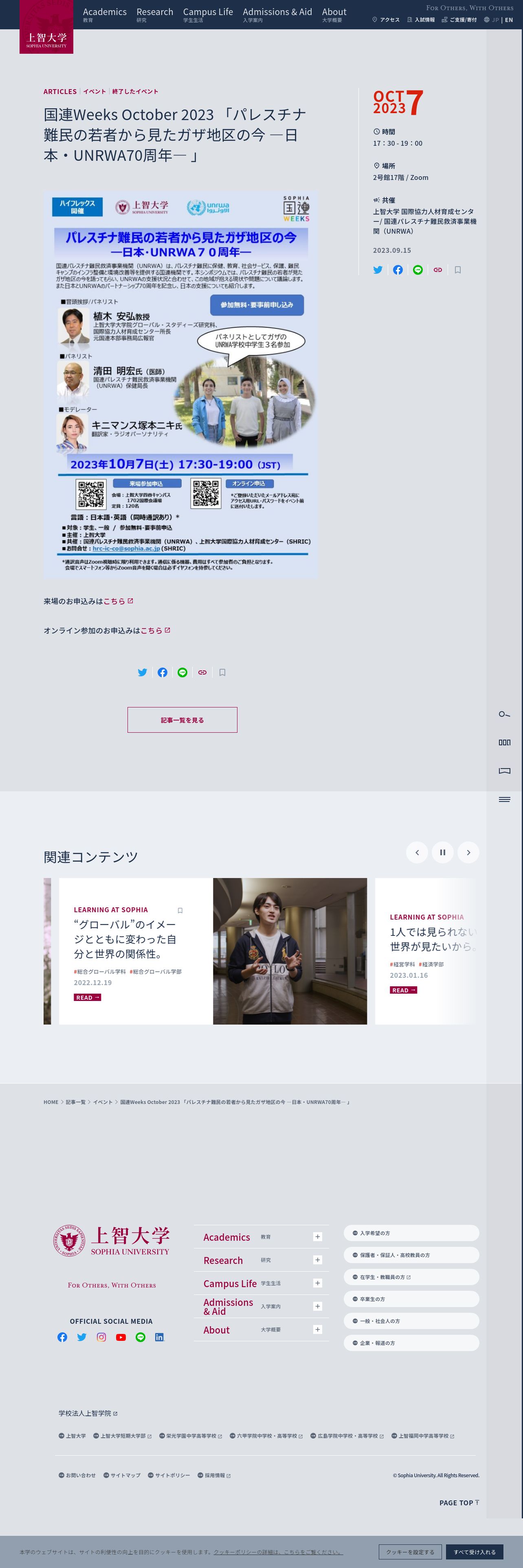Open footer Twitter social icon
523x1568 pixels.
click(x=81, y=1337)
